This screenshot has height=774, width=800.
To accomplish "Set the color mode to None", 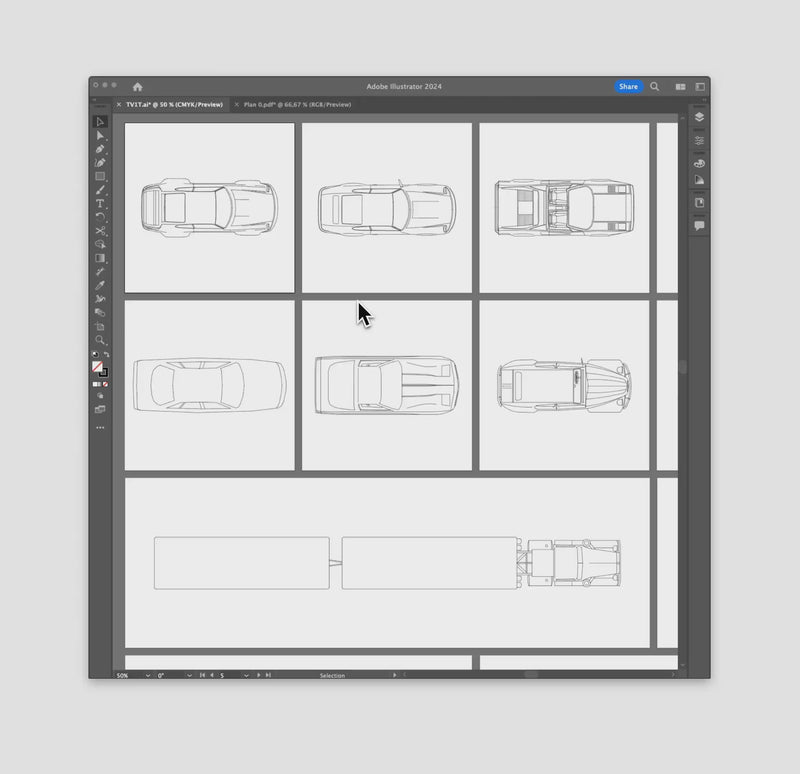I will (106, 384).
